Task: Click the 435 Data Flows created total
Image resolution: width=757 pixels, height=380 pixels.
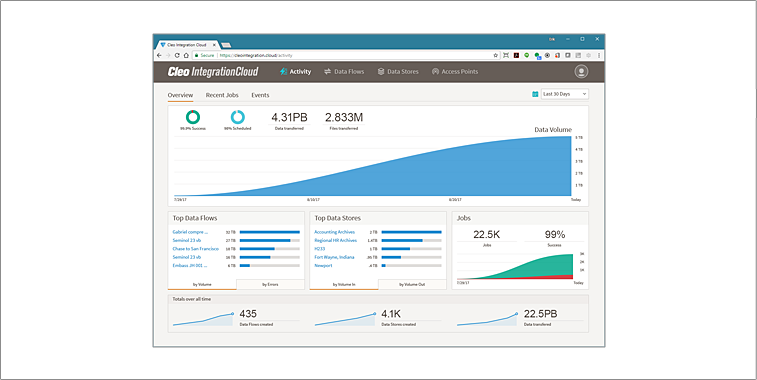Action: (248, 314)
